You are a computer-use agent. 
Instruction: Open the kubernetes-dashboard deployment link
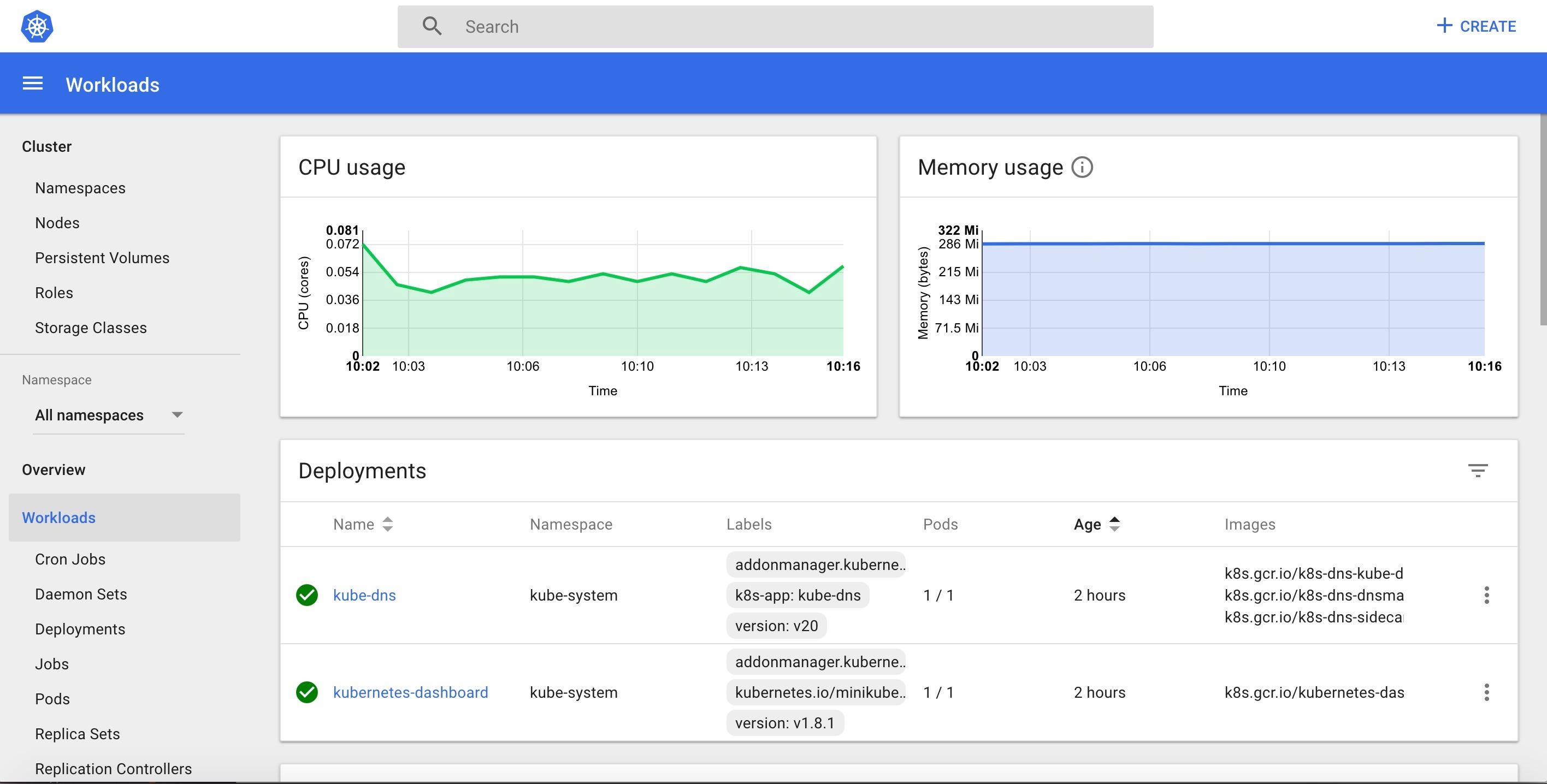tap(411, 692)
